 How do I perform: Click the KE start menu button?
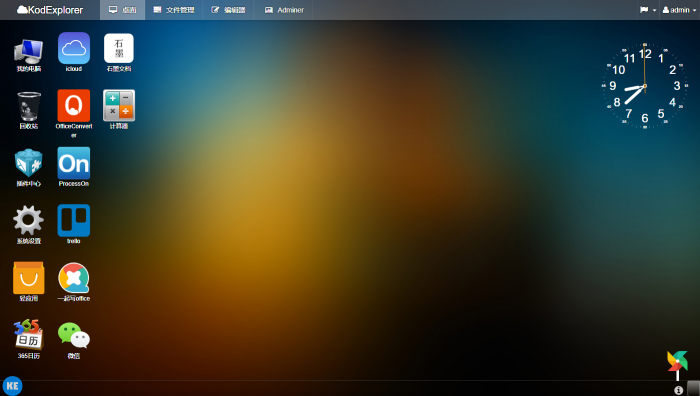[x=12, y=386]
